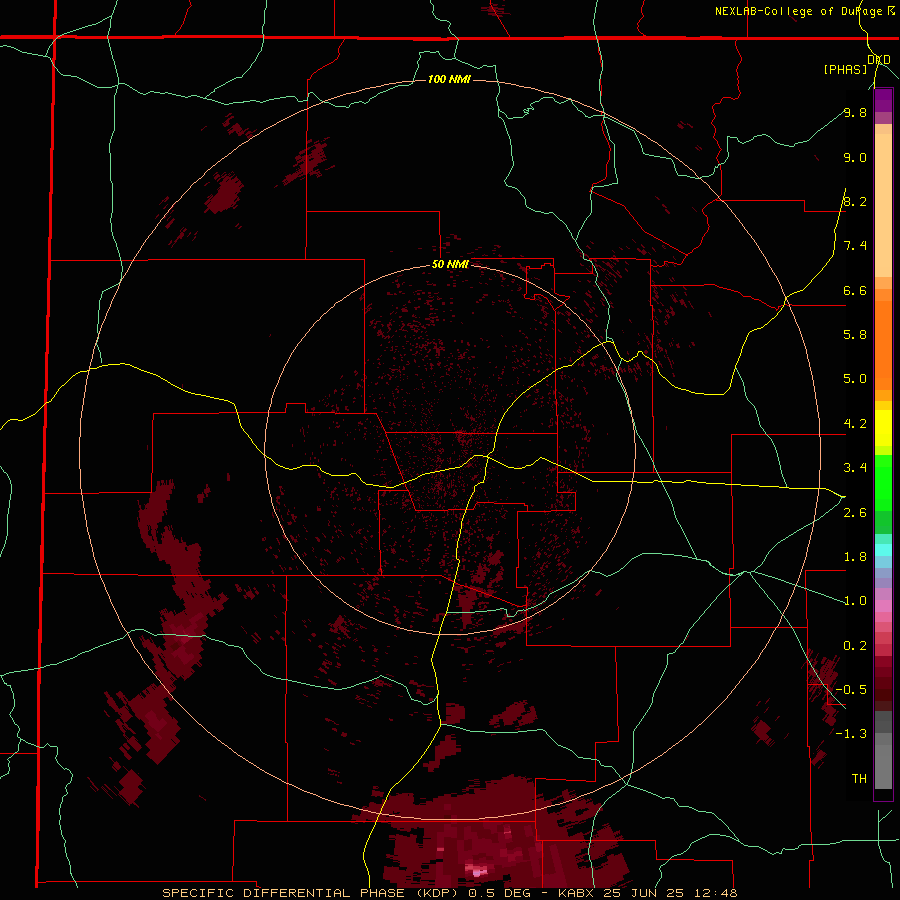900x900 pixels.
Task: Click the 5.8 scale value
Action: click(855, 335)
